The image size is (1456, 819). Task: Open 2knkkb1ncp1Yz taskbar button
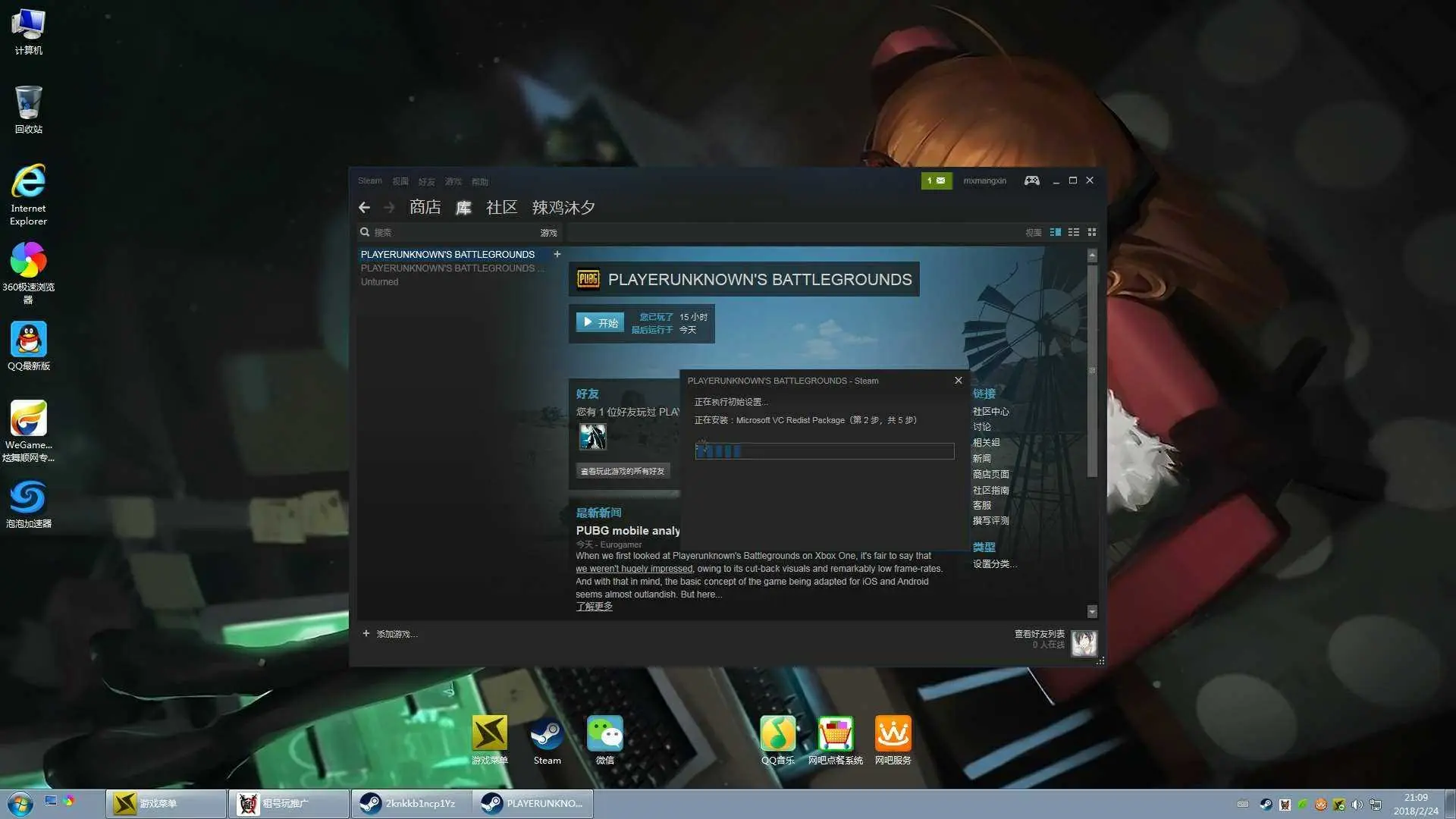[x=411, y=804]
